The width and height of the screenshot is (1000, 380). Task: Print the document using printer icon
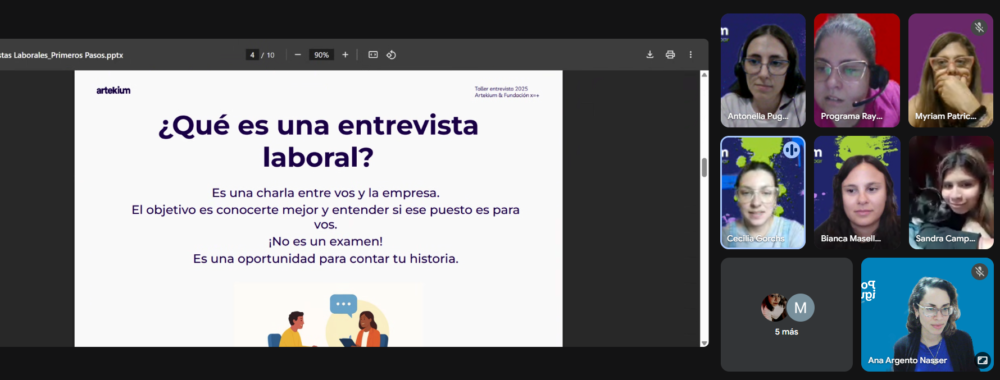670,55
